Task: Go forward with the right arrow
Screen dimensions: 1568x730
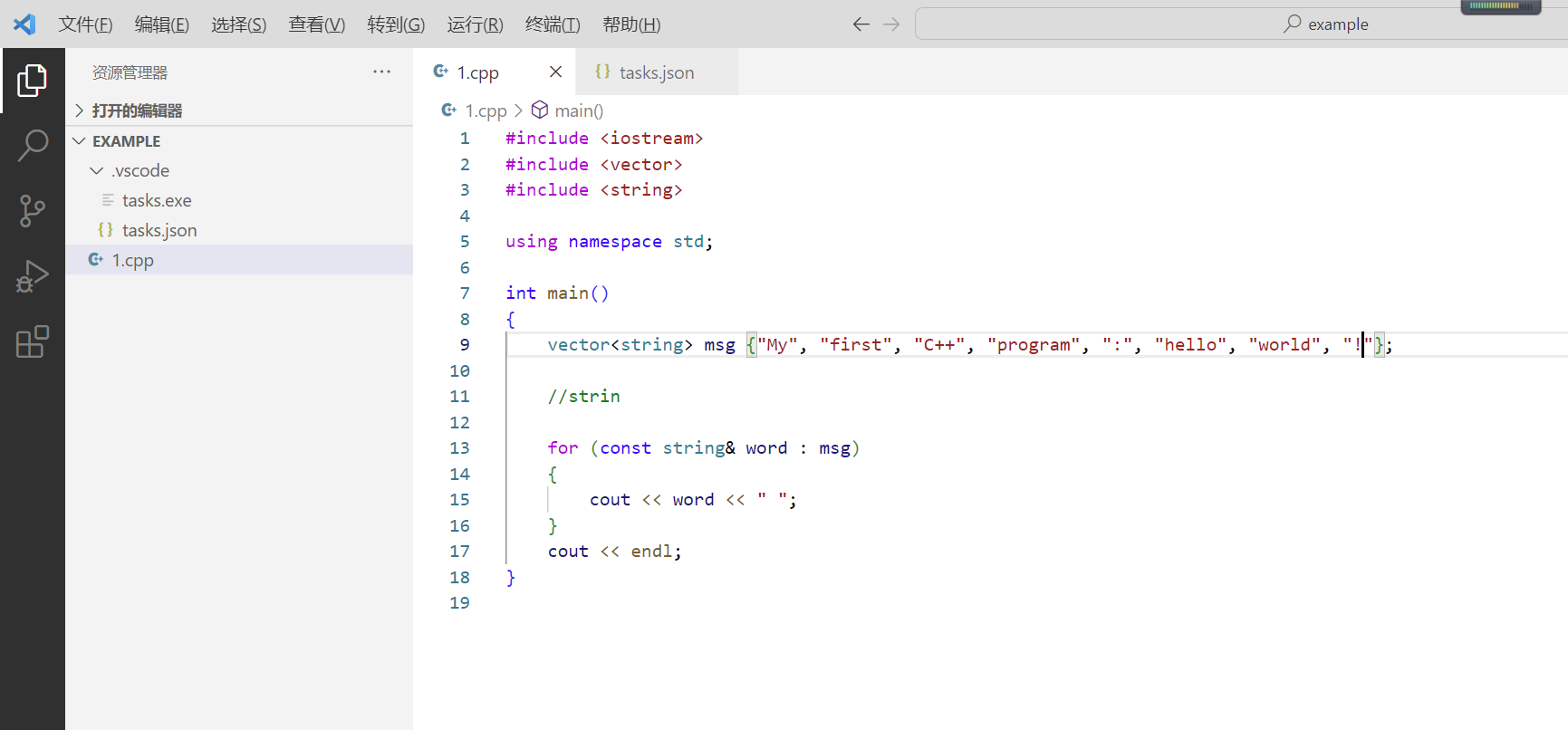Action: pos(891,24)
